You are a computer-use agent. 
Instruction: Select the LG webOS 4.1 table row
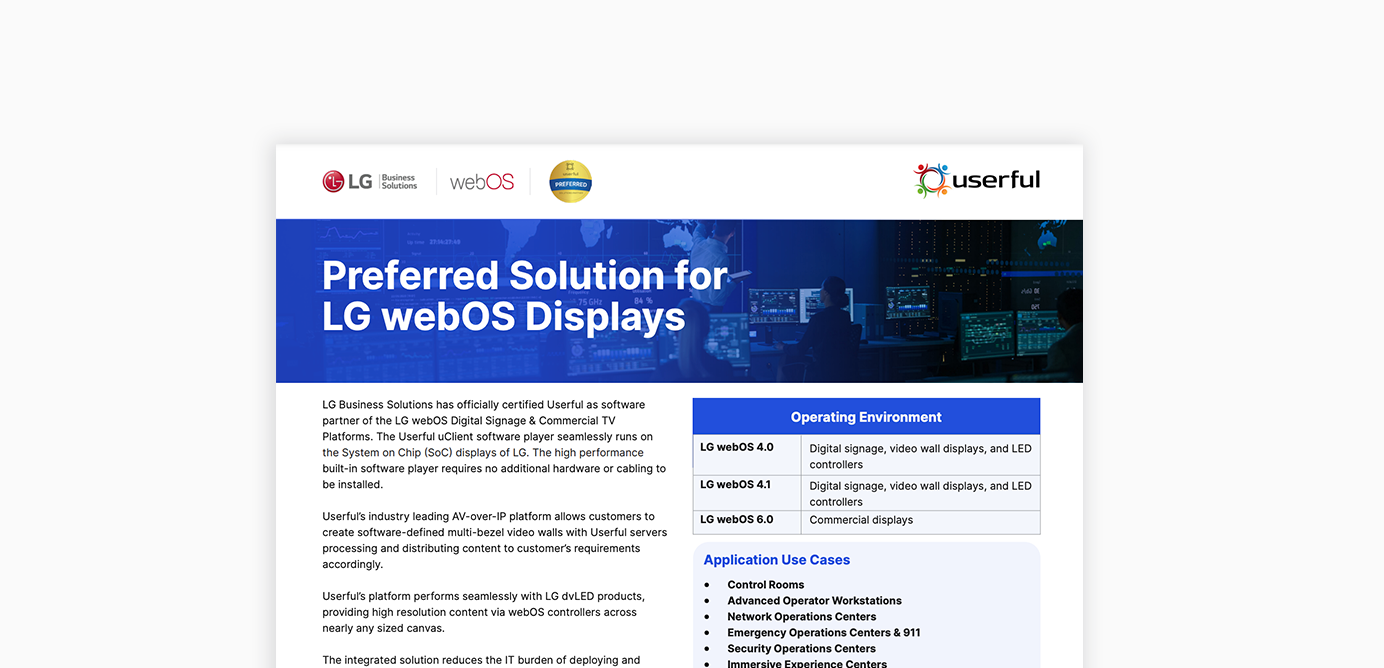[x=866, y=493]
